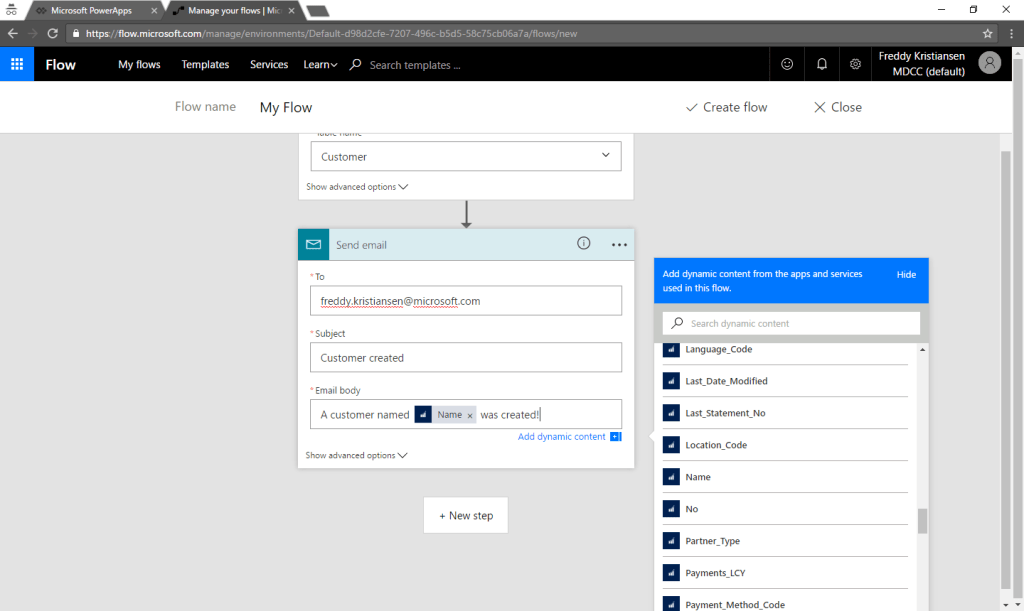This screenshot has height=611, width=1024.
Task: Click the icon beside No field
Action: pyautogui.click(x=671, y=509)
